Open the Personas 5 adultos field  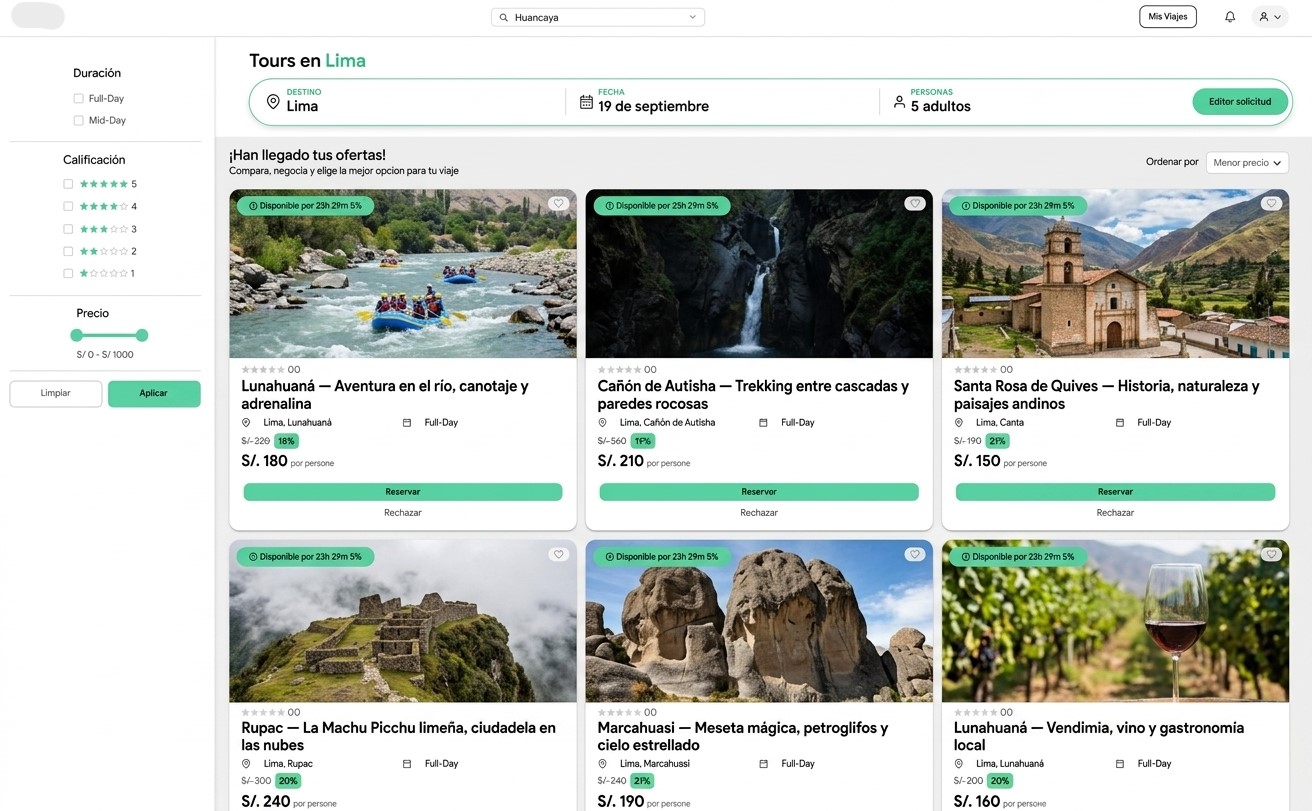tap(1035, 101)
